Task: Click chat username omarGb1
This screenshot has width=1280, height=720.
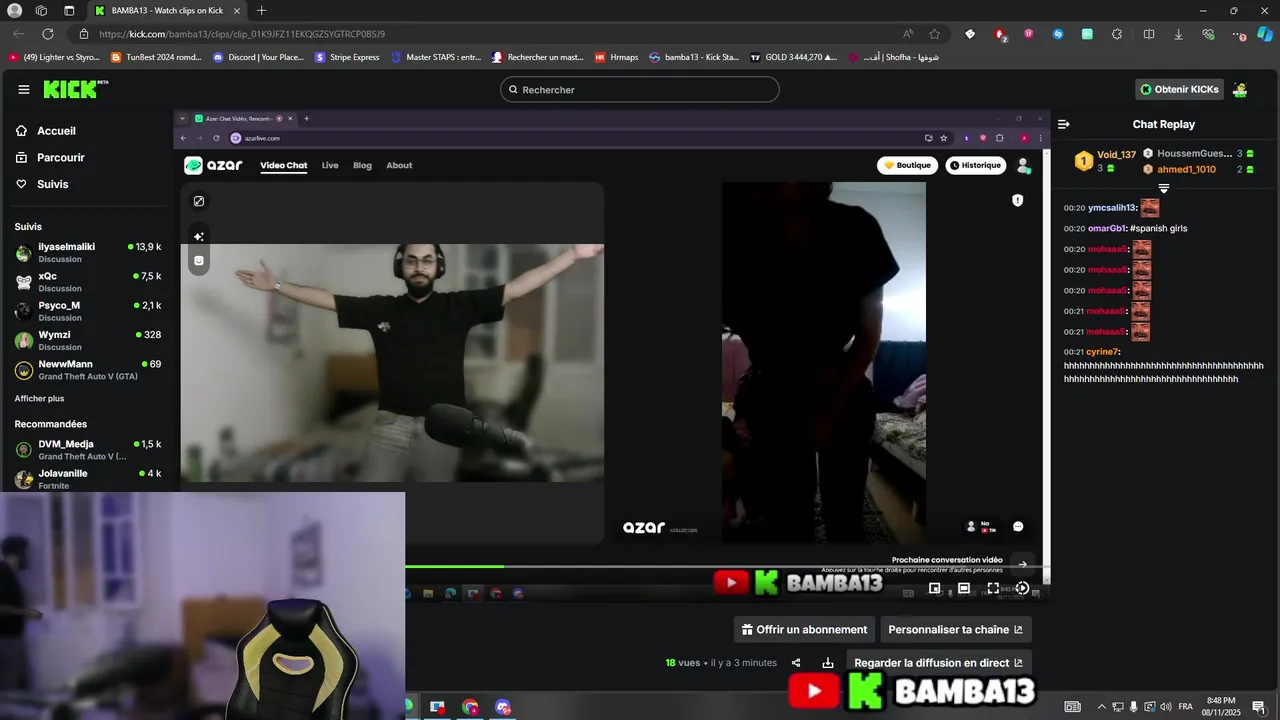Action: point(1107,229)
